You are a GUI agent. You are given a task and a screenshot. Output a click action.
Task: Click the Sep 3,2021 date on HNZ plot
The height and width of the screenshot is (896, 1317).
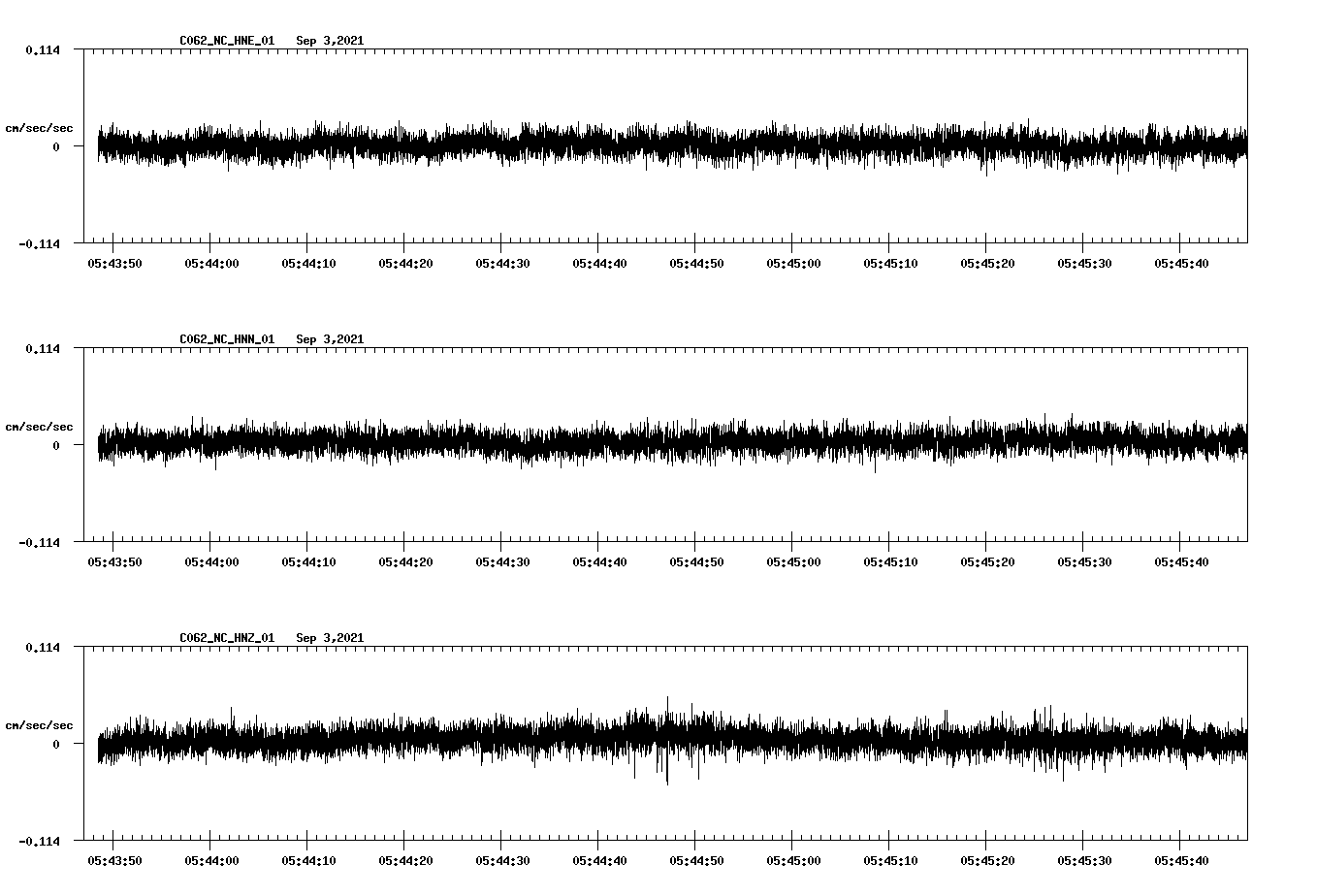point(330,638)
